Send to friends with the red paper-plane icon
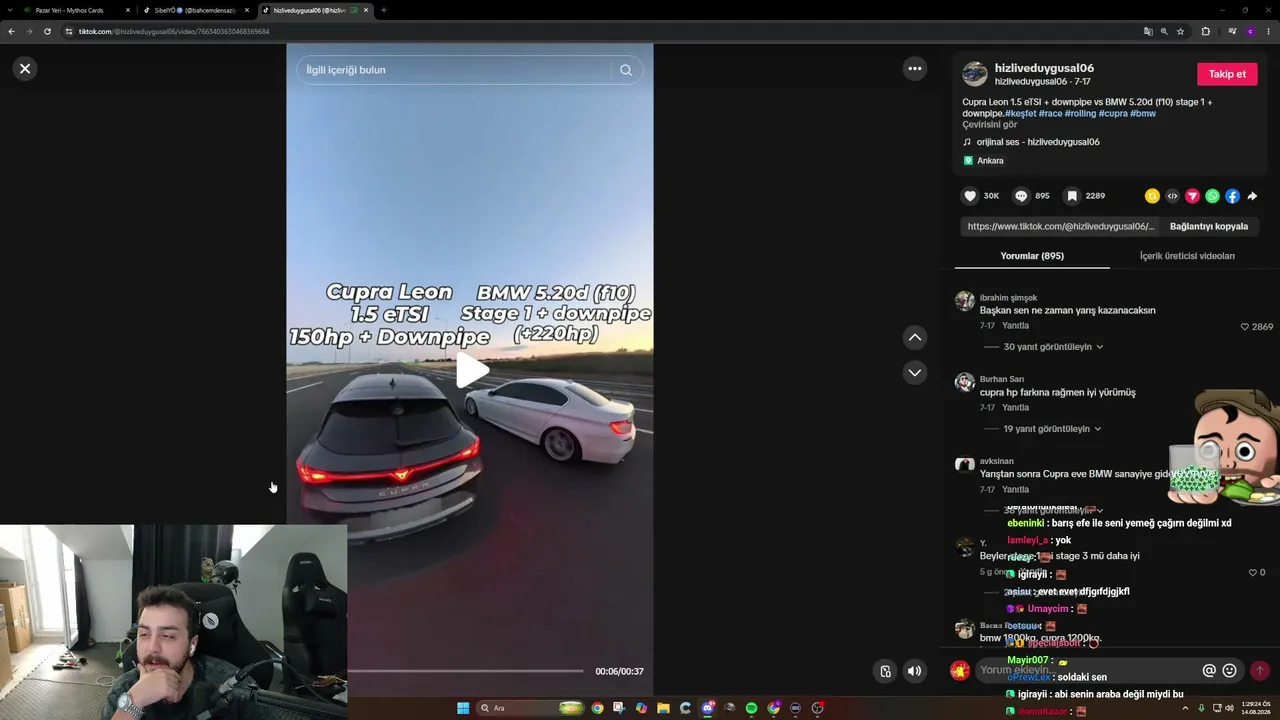1280x720 pixels. (x=1192, y=196)
